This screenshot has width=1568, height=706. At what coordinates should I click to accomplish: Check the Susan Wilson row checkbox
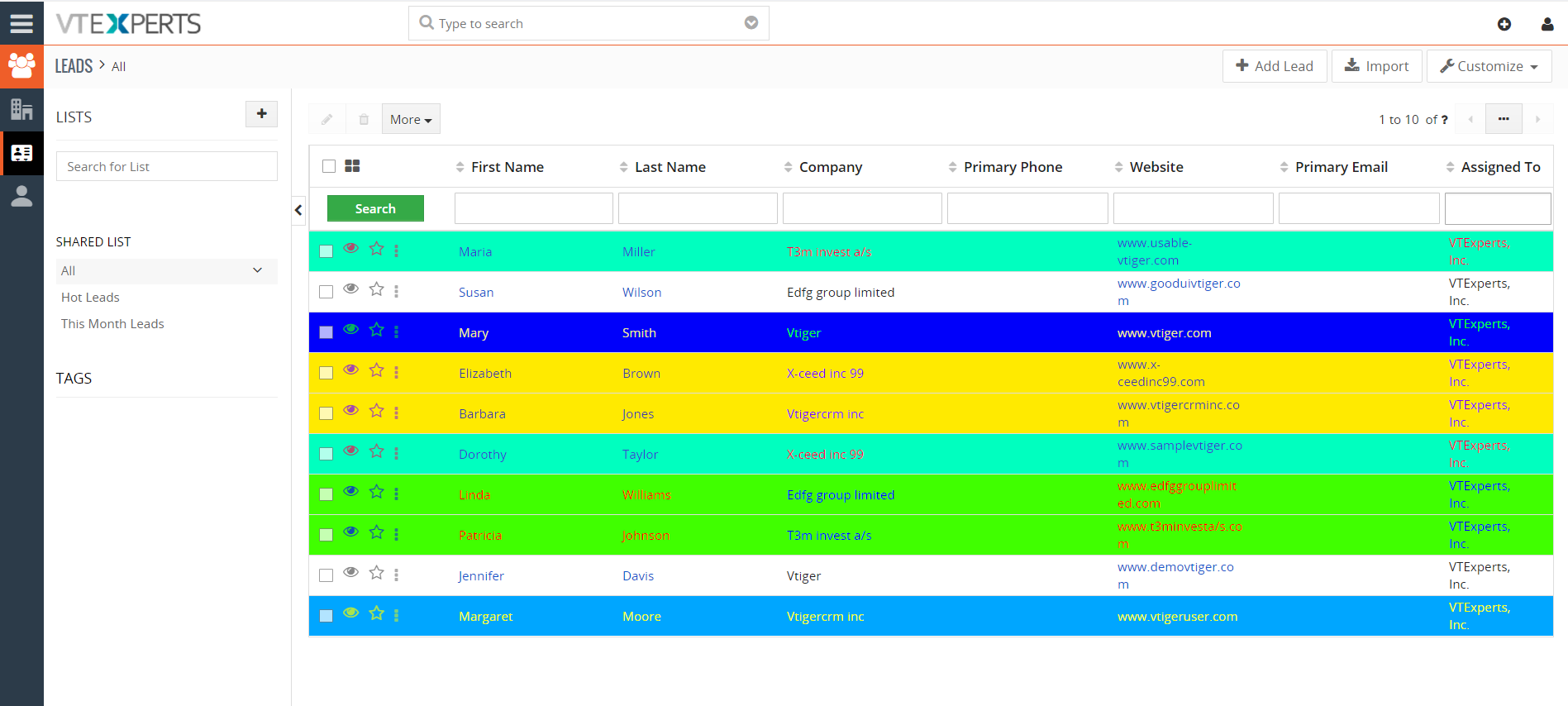(326, 292)
